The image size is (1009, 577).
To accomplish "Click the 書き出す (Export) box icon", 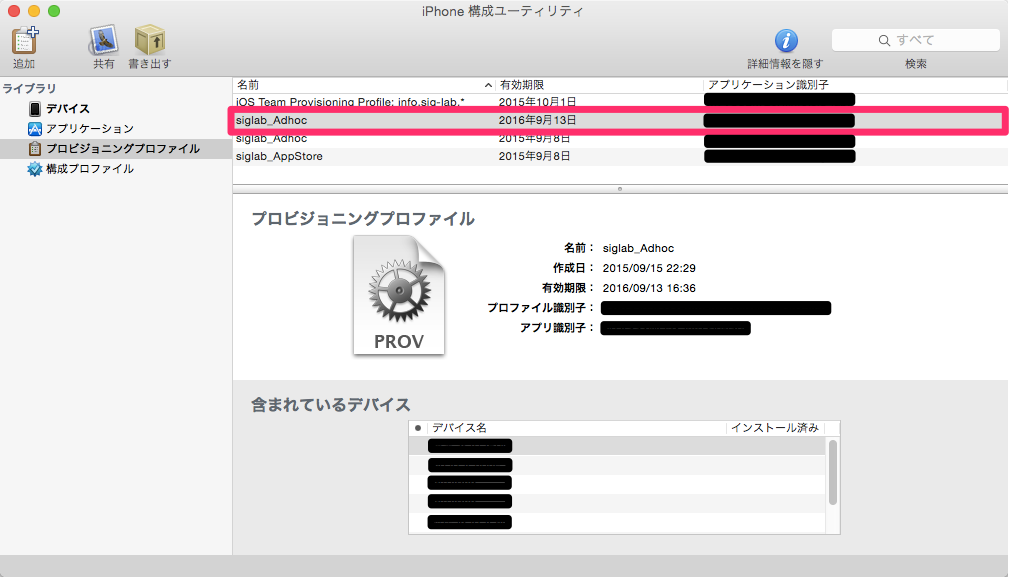I will pos(150,41).
